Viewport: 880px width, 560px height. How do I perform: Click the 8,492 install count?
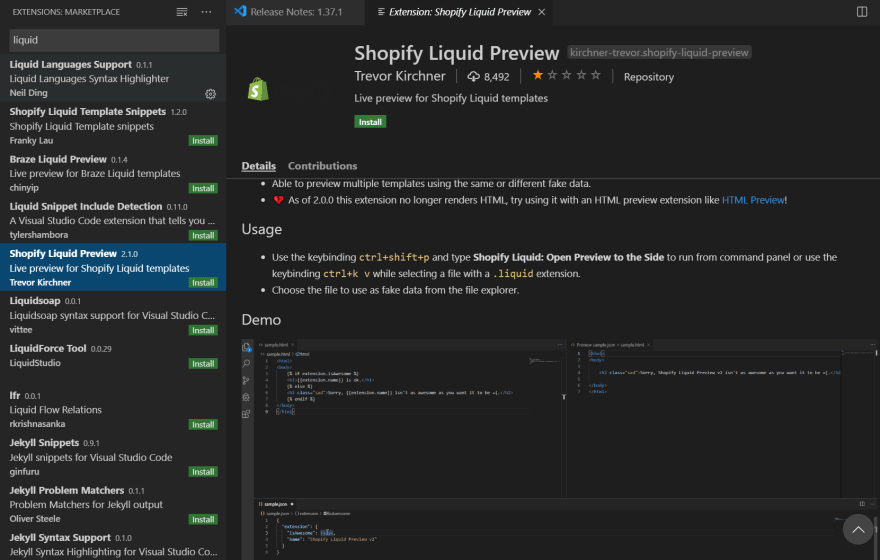(497, 77)
